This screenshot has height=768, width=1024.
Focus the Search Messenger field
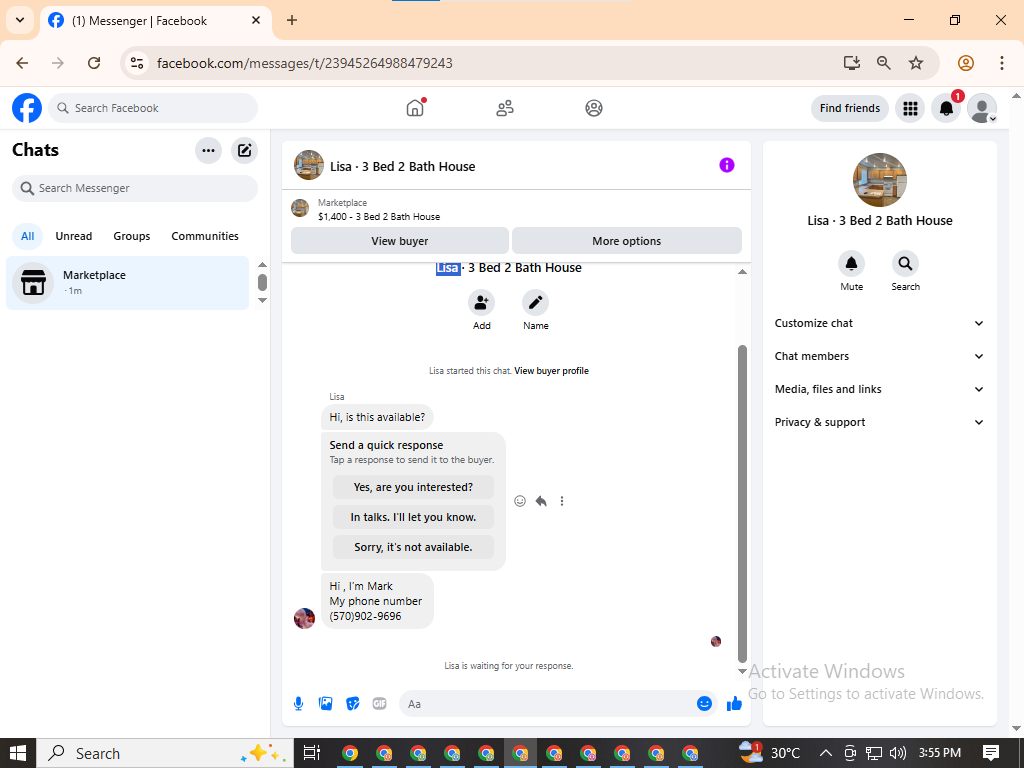(x=135, y=188)
